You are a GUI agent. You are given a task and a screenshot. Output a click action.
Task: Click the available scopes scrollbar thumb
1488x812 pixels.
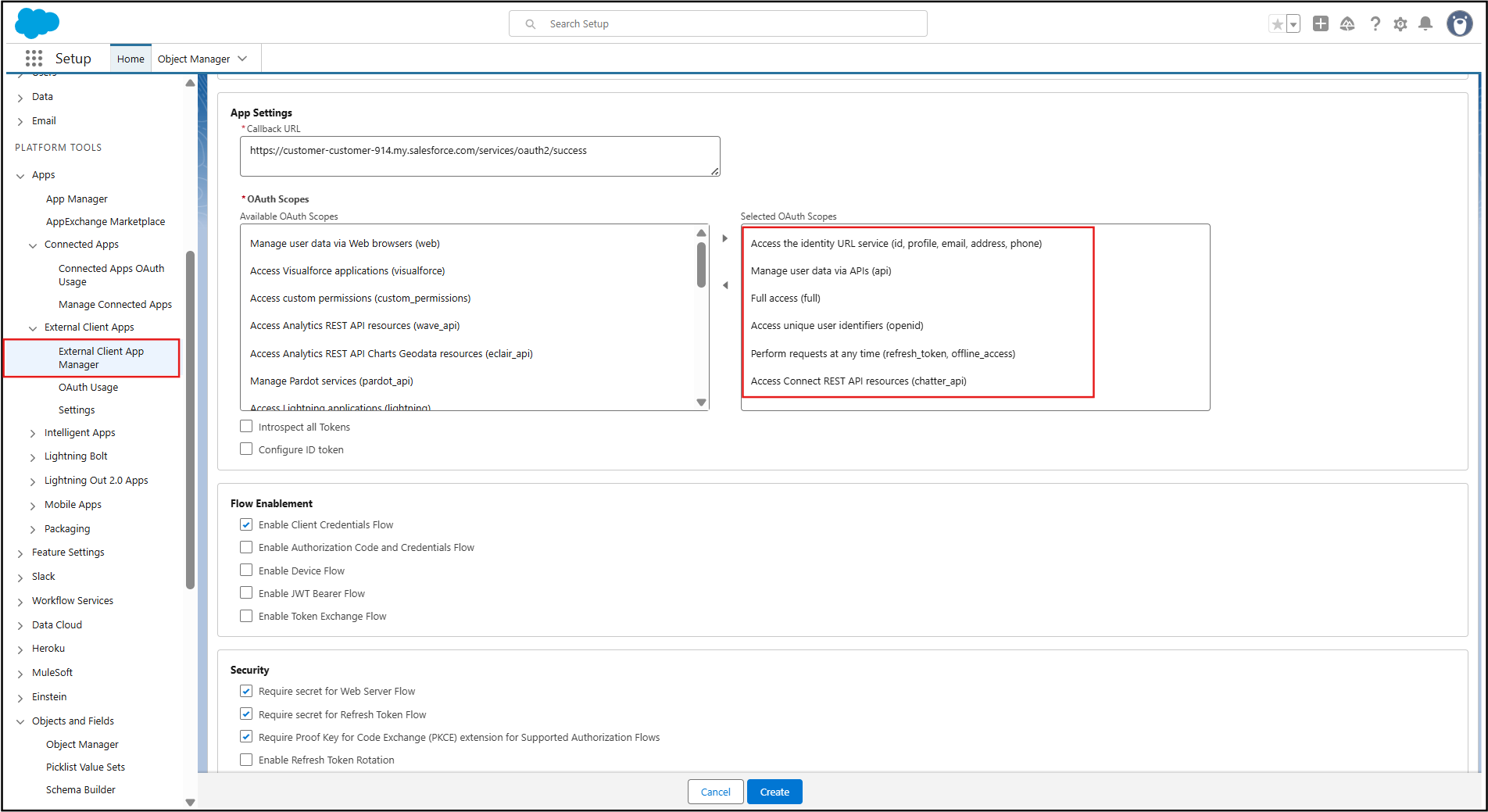[x=701, y=265]
